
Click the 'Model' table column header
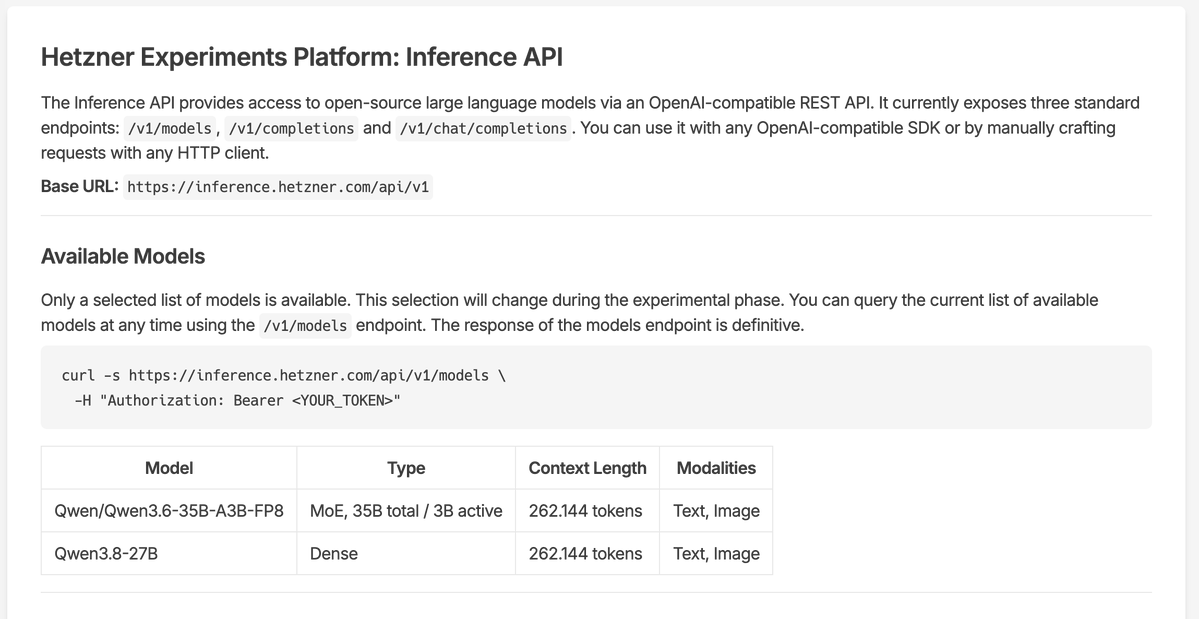pyautogui.click(x=169, y=468)
